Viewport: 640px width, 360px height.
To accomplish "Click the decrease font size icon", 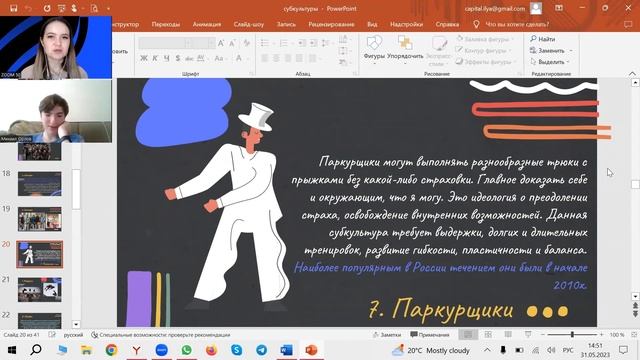I will (232, 43).
